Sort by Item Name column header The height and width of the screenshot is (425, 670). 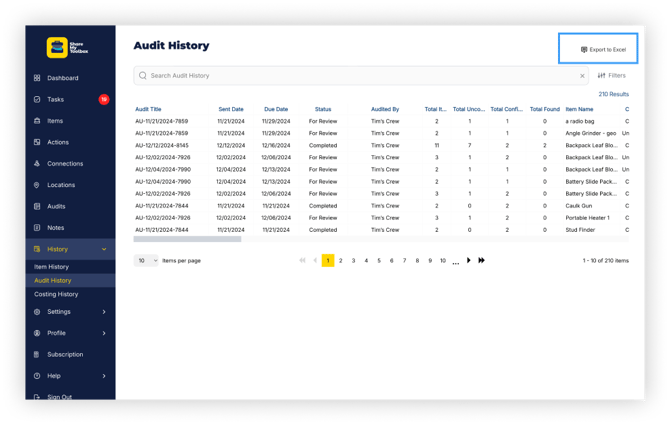pos(579,109)
